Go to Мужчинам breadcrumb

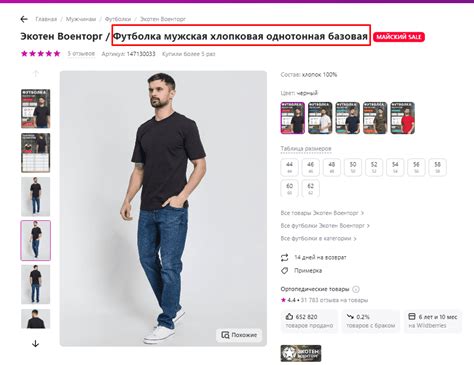tap(81, 19)
